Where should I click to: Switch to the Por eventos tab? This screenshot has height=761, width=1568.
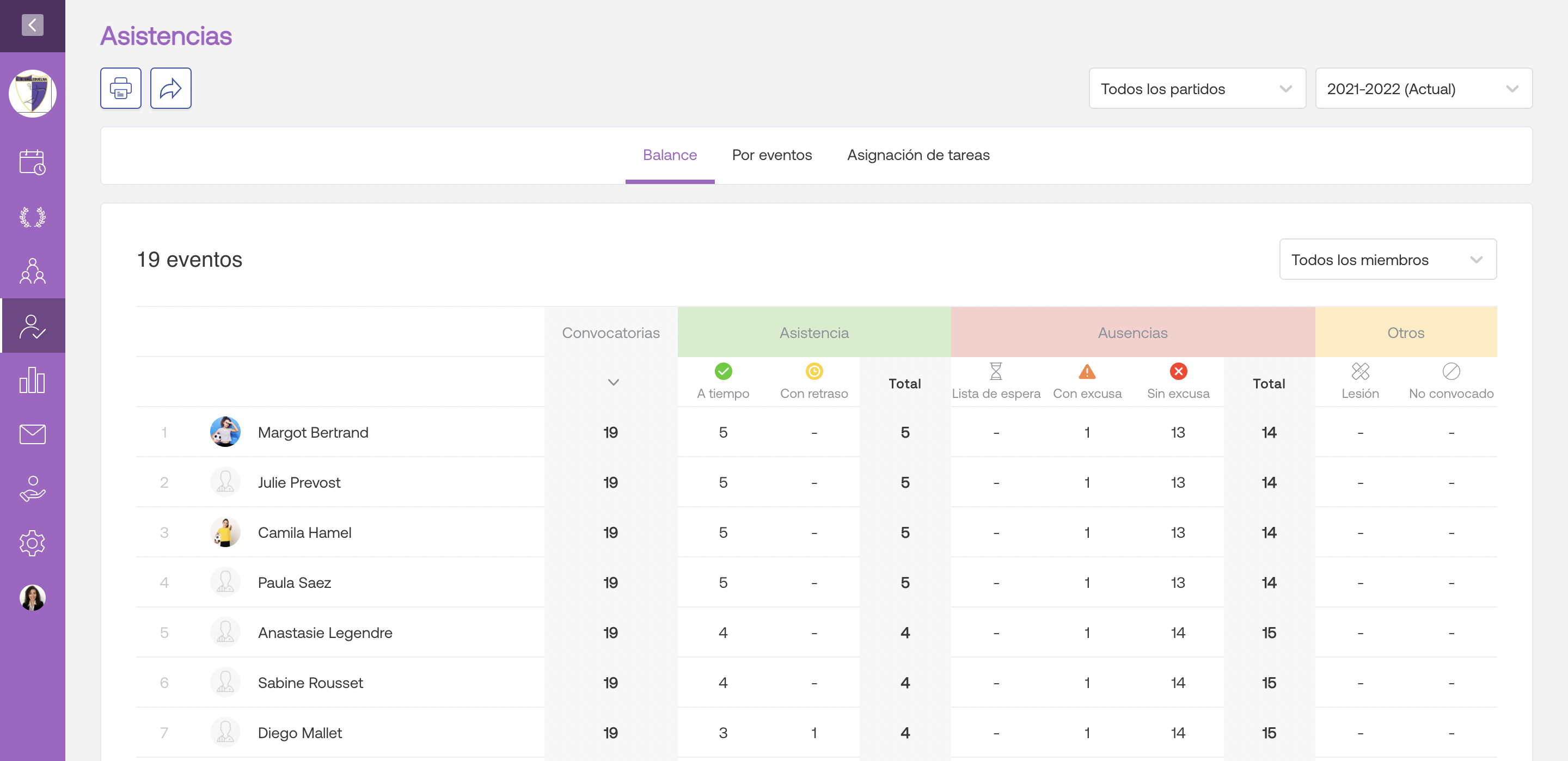tap(771, 155)
